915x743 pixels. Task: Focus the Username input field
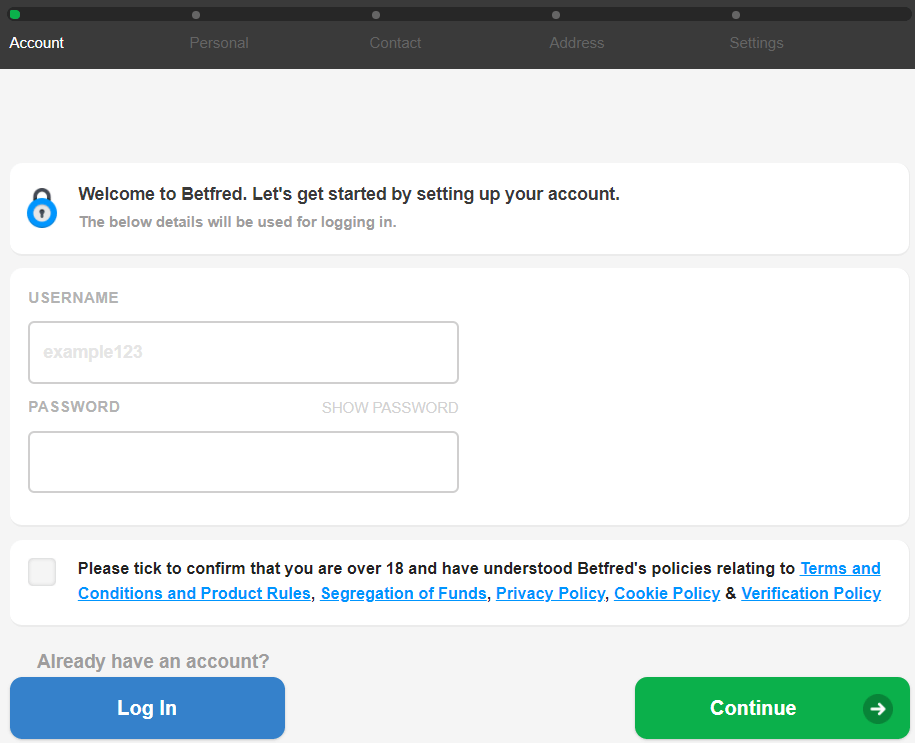coord(243,353)
